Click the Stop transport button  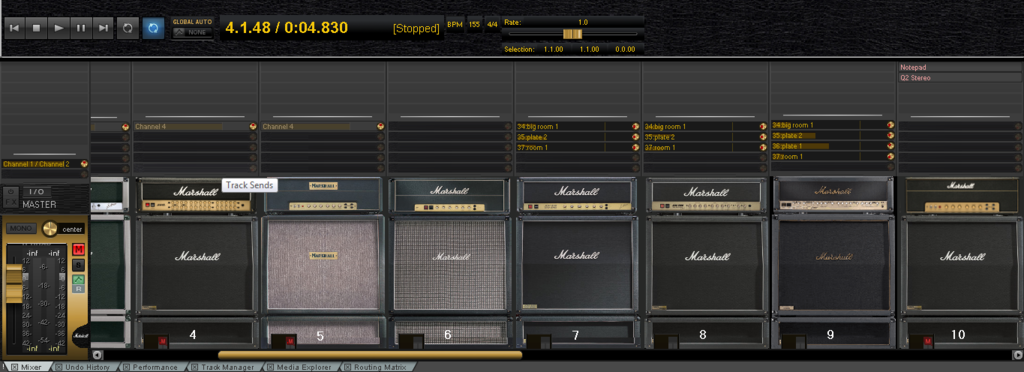pyautogui.click(x=37, y=28)
